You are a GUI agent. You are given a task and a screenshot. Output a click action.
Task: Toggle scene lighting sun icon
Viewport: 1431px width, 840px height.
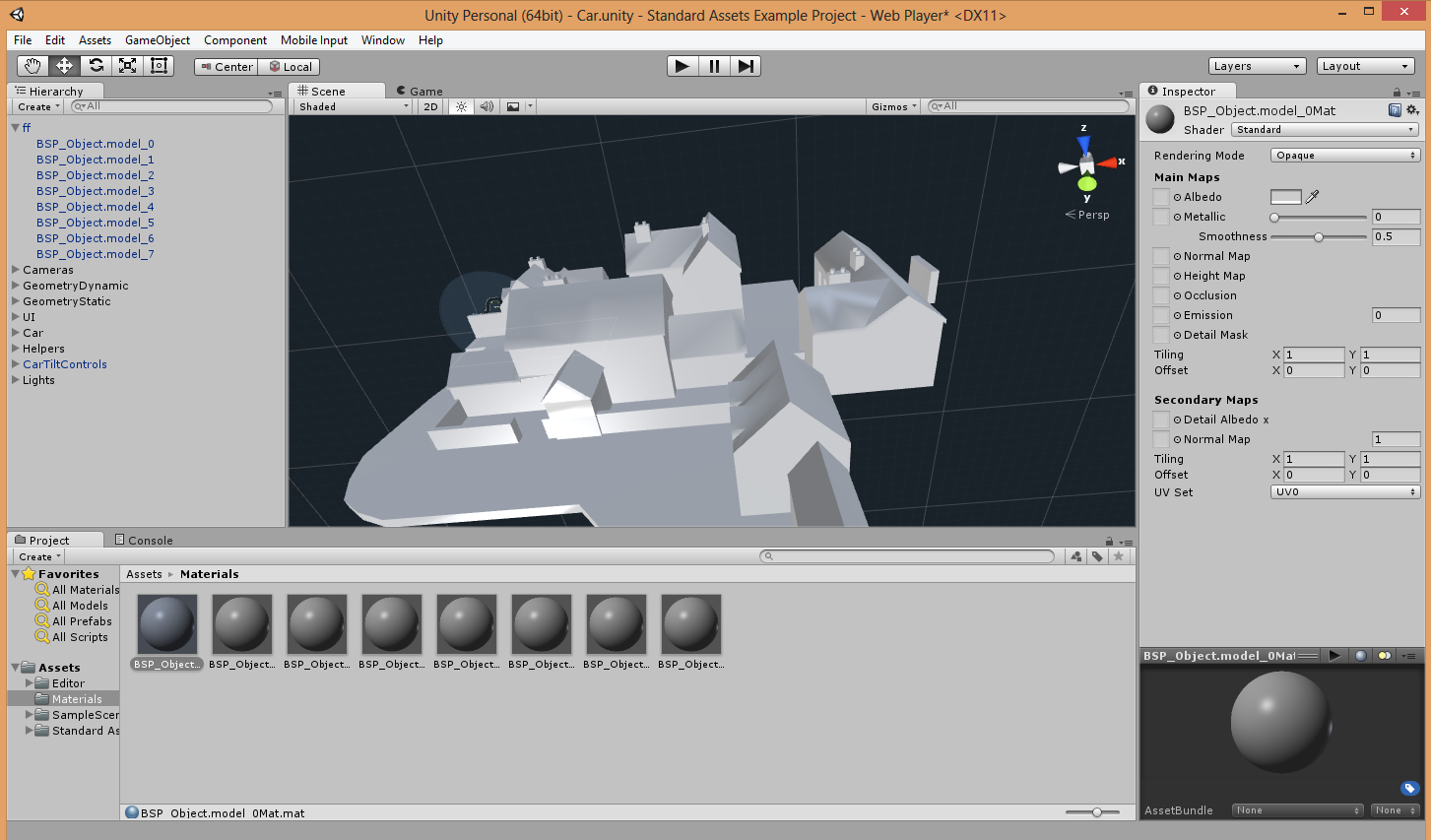pyautogui.click(x=461, y=106)
